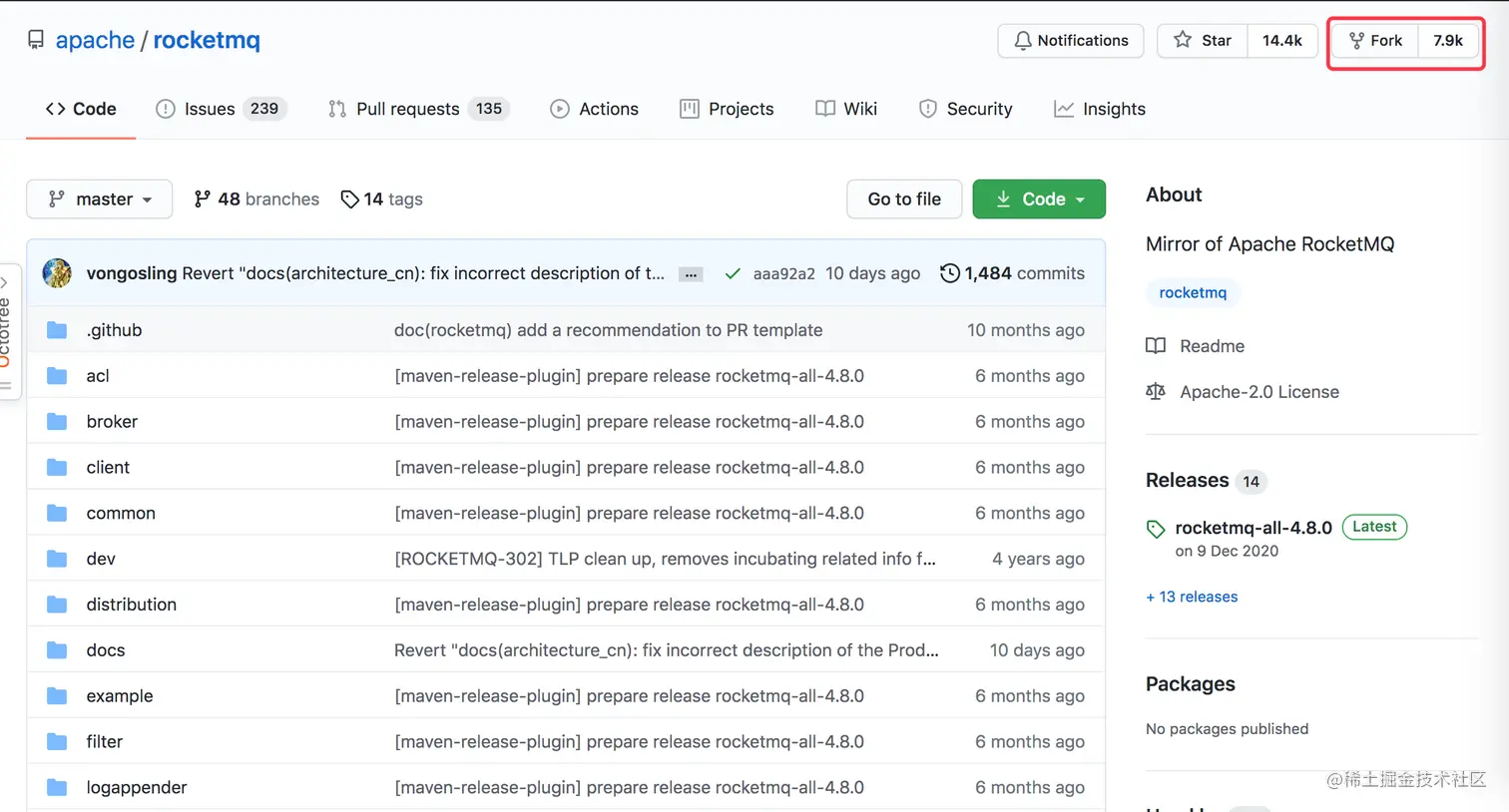This screenshot has width=1509, height=812.
Task: Open the Projects tab
Action: tap(727, 109)
